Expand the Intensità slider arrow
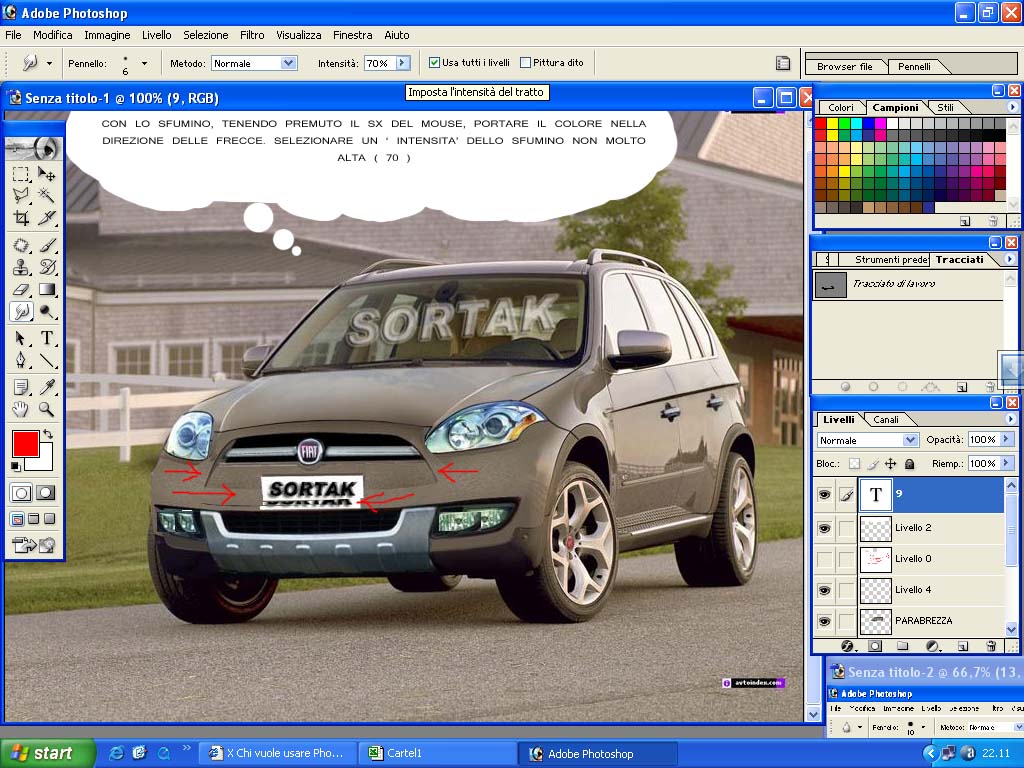The height and width of the screenshot is (768, 1024). point(403,63)
